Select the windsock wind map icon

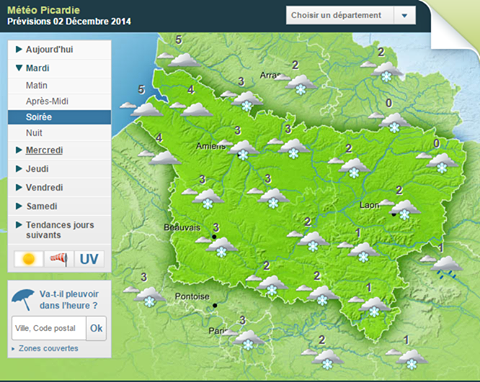point(59,259)
